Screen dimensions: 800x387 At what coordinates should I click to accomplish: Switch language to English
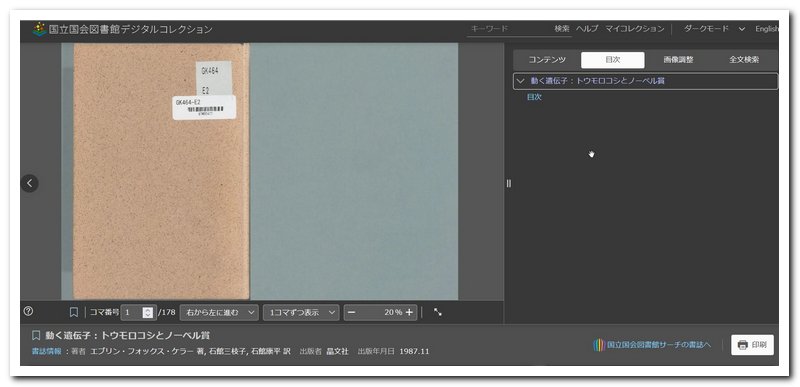[767, 29]
